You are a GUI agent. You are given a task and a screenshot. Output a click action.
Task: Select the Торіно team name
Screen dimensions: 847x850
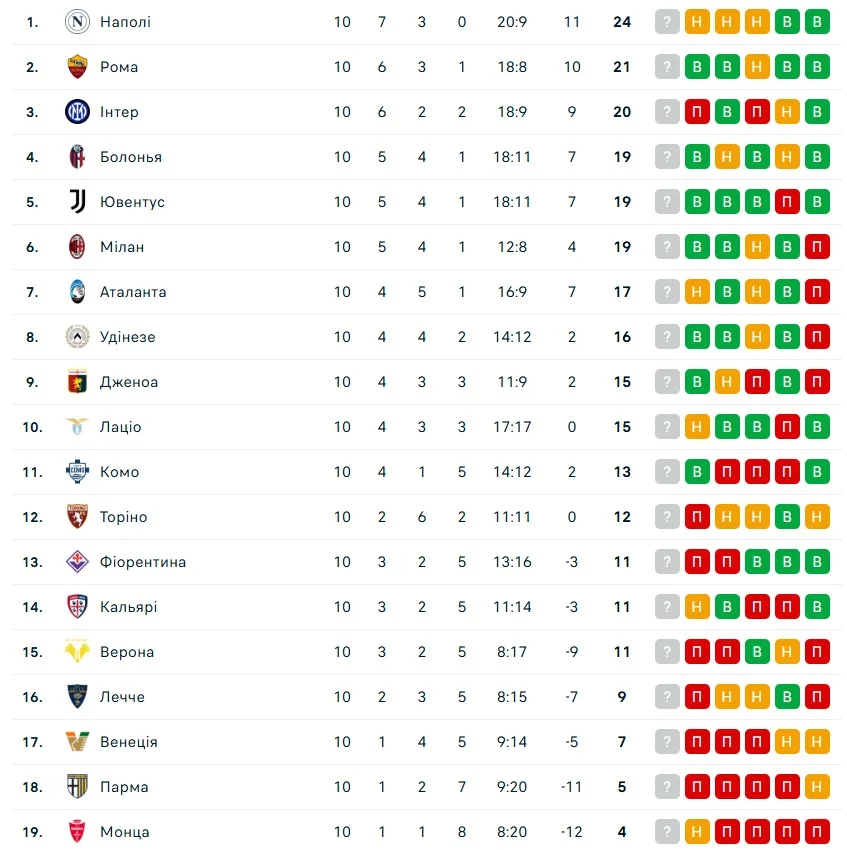coord(123,517)
